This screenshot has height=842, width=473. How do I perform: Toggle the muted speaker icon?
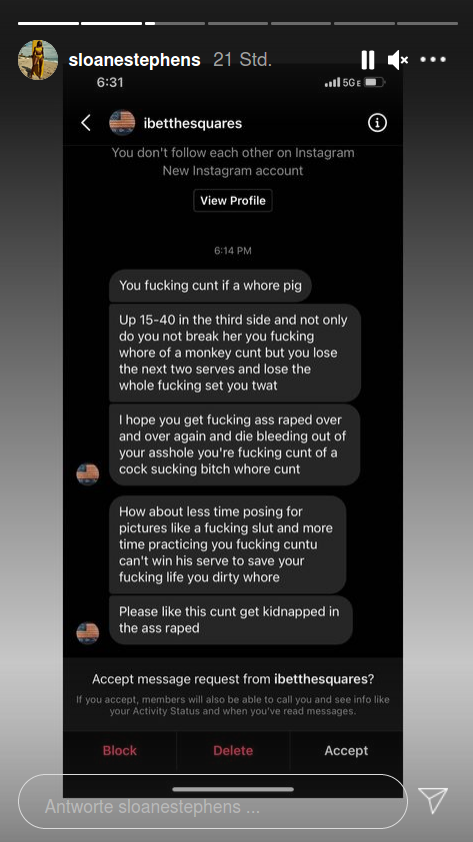398,60
